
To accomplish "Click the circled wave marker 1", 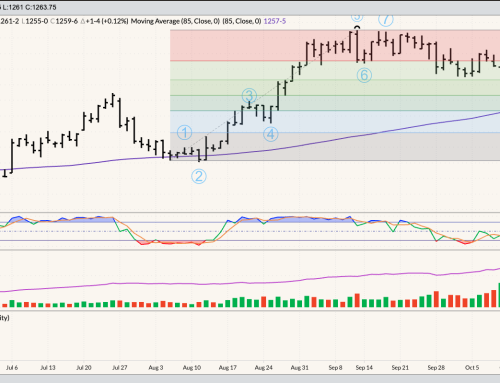I will click(184, 132).
